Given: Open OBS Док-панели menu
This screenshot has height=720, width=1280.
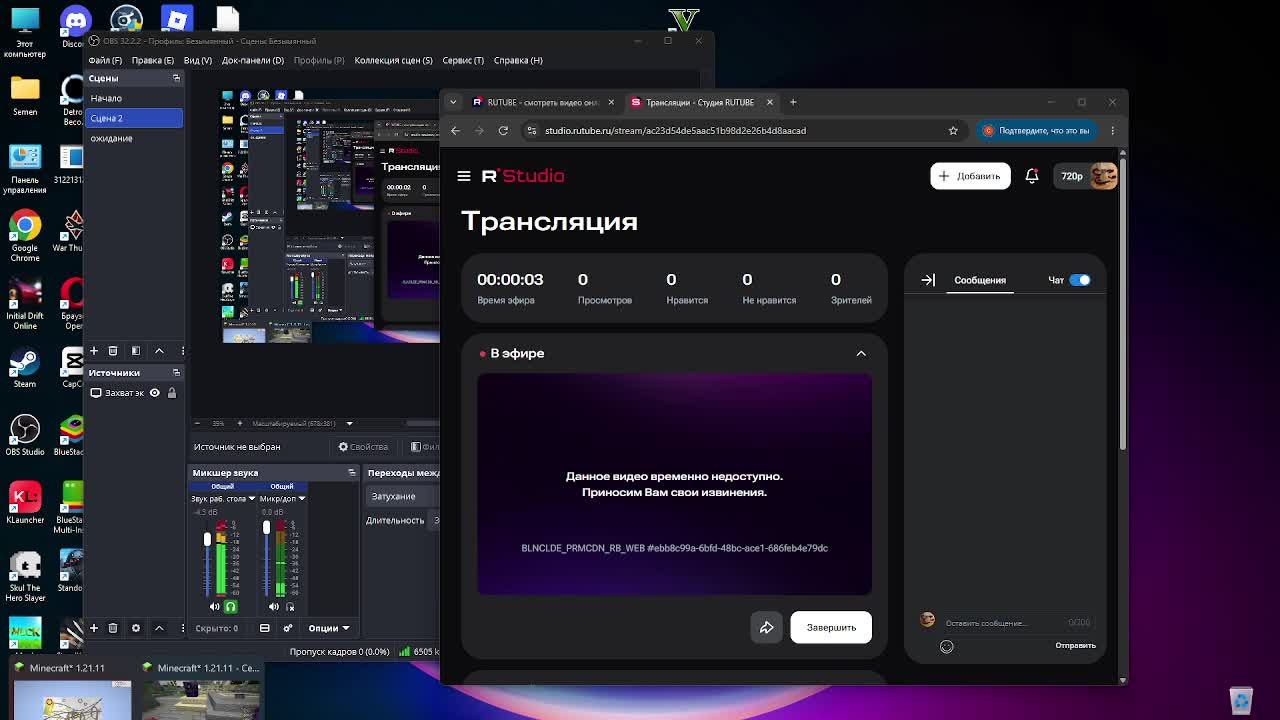Looking at the screenshot, I should tap(253, 60).
